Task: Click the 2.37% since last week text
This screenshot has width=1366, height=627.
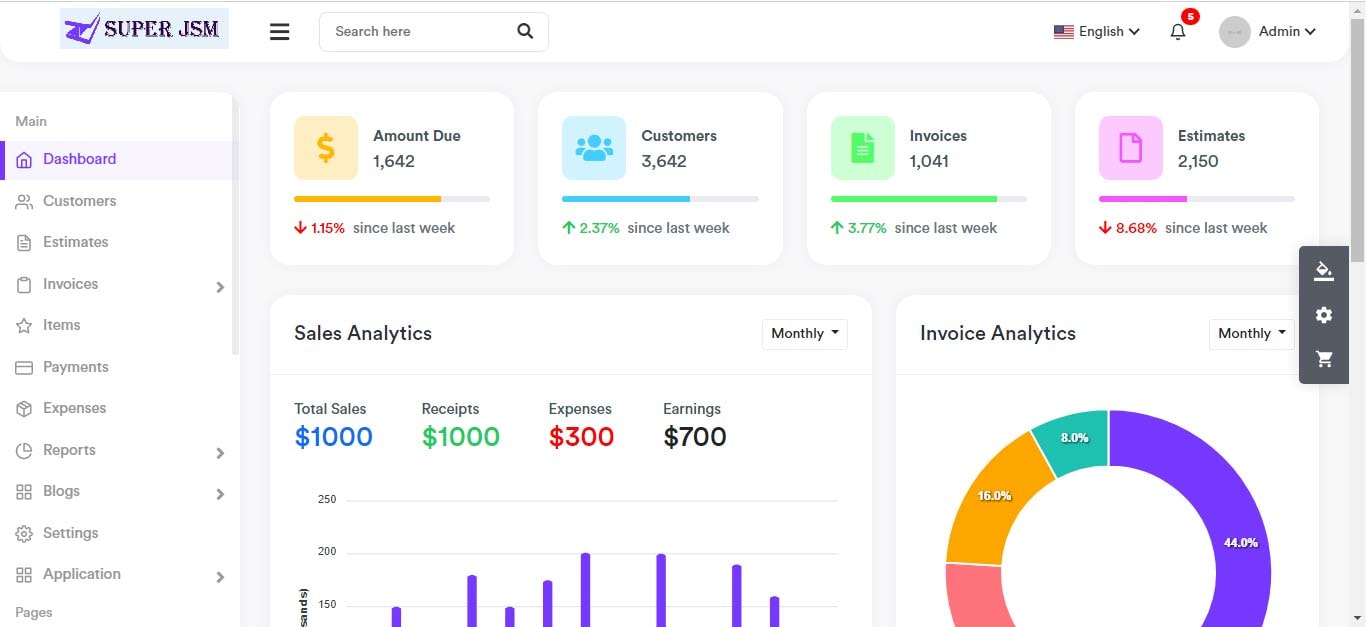Action: (x=646, y=228)
